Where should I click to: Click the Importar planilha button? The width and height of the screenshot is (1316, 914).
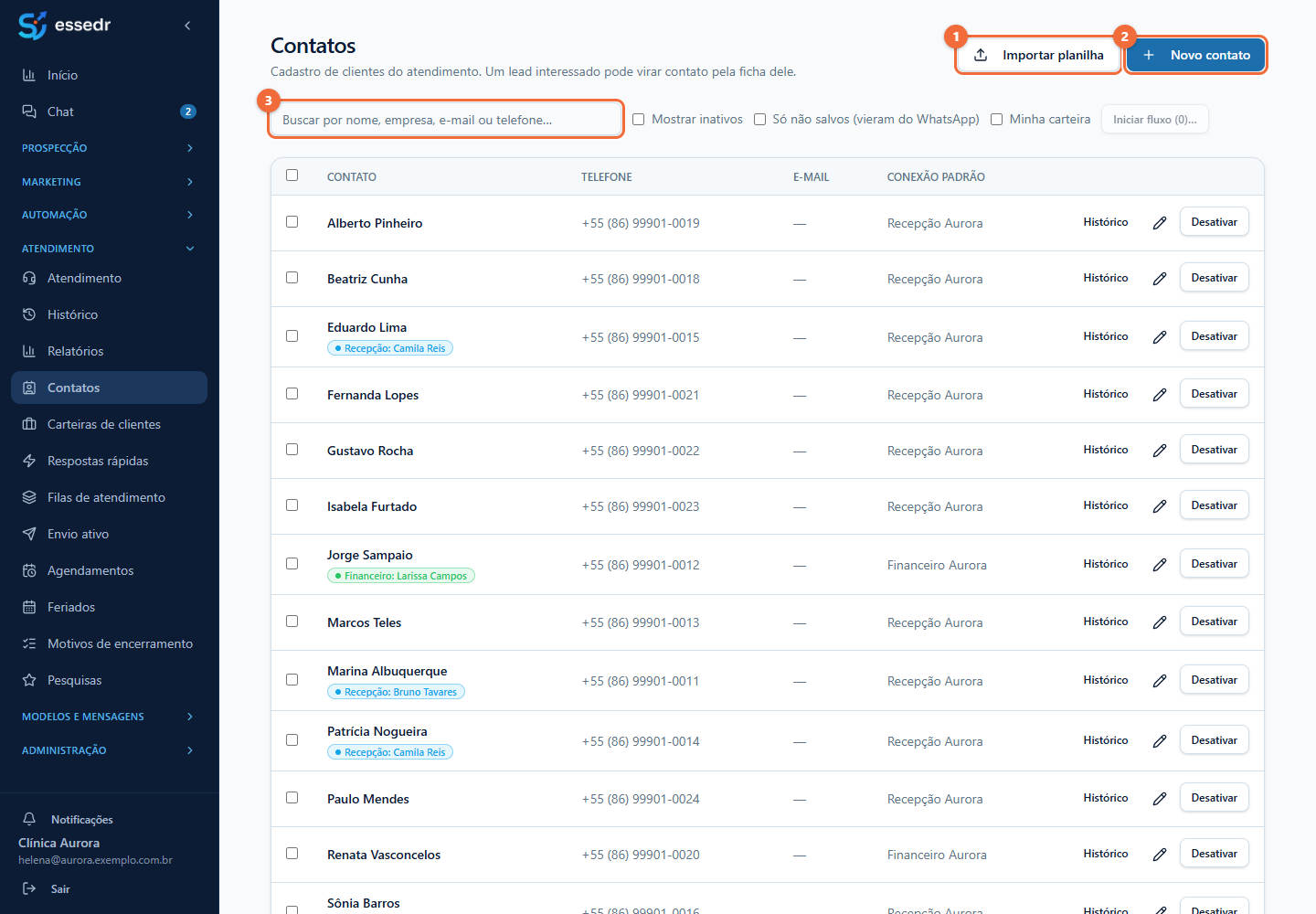click(x=1038, y=55)
